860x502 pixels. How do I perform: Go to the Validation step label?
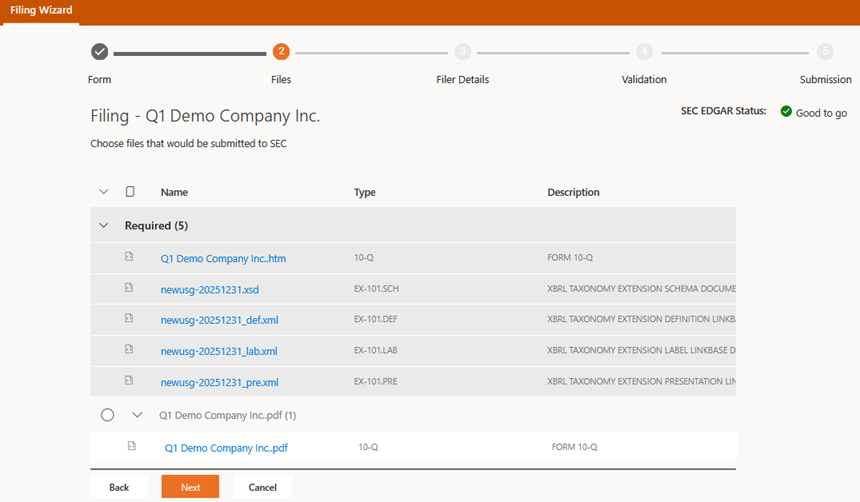point(644,80)
